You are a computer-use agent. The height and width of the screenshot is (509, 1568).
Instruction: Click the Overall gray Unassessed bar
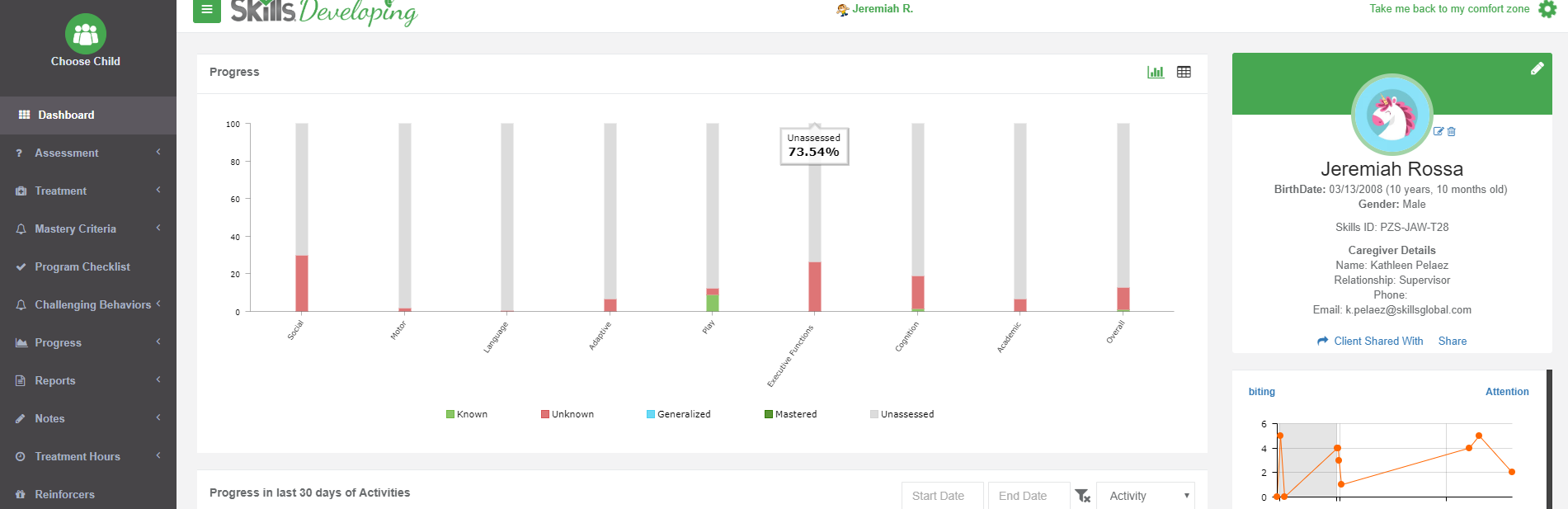click(x=1123, y=205)
